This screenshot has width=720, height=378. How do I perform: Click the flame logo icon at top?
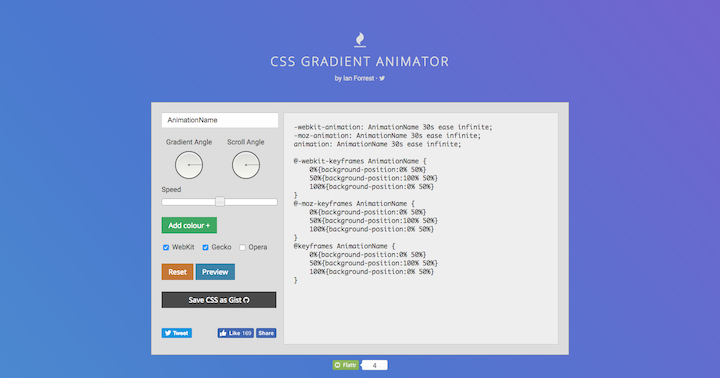360,40
